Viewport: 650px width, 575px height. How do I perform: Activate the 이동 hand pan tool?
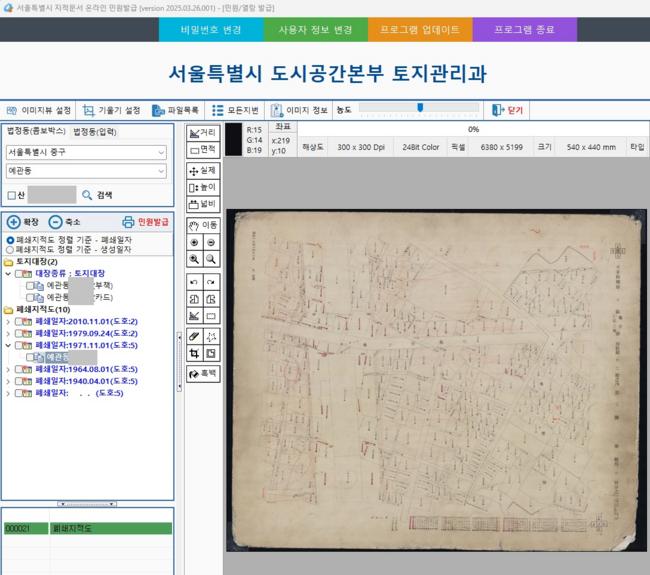pyautogui.click(x=202, y=225)
